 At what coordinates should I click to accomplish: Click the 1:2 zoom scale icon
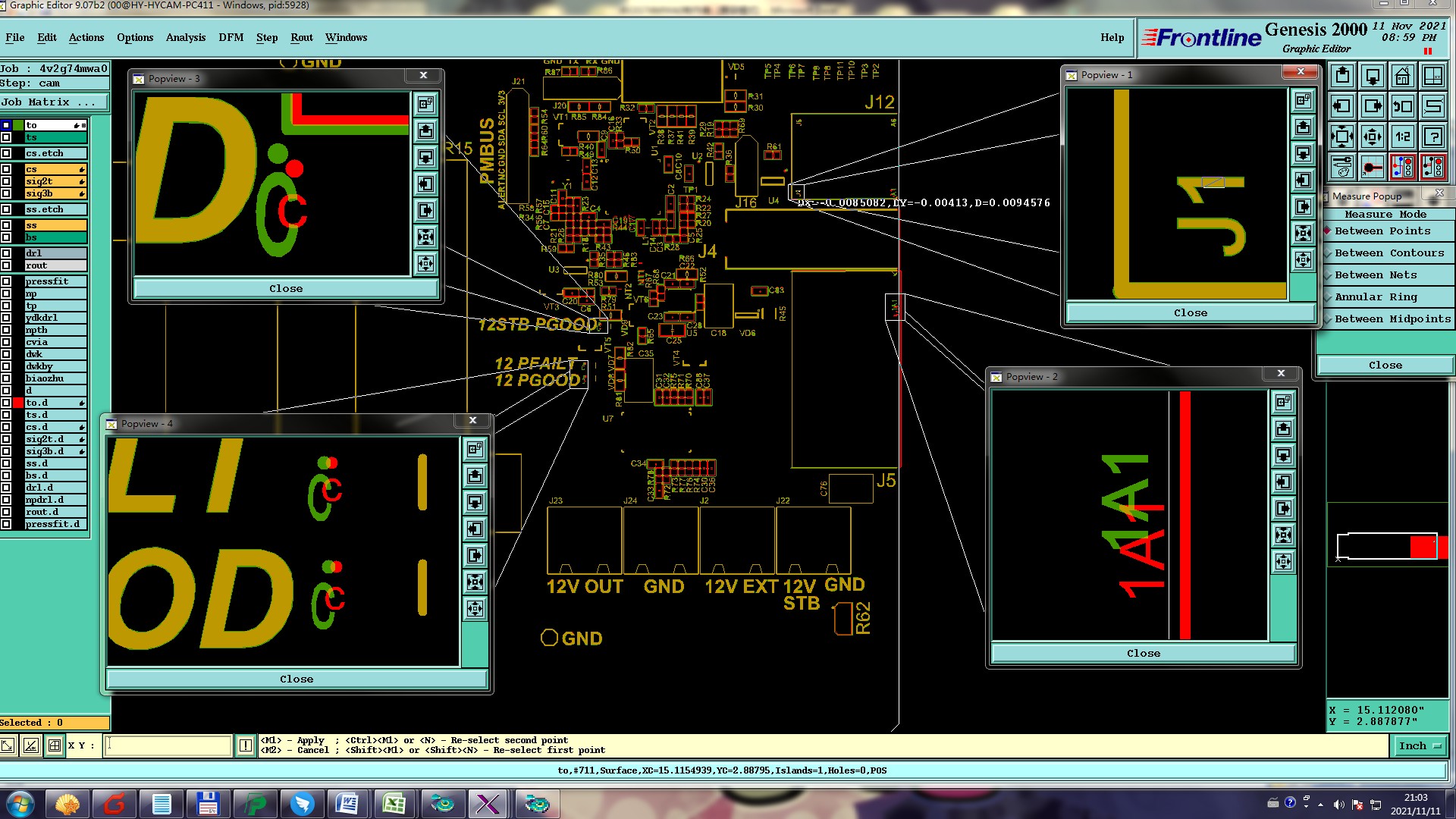1403,136
